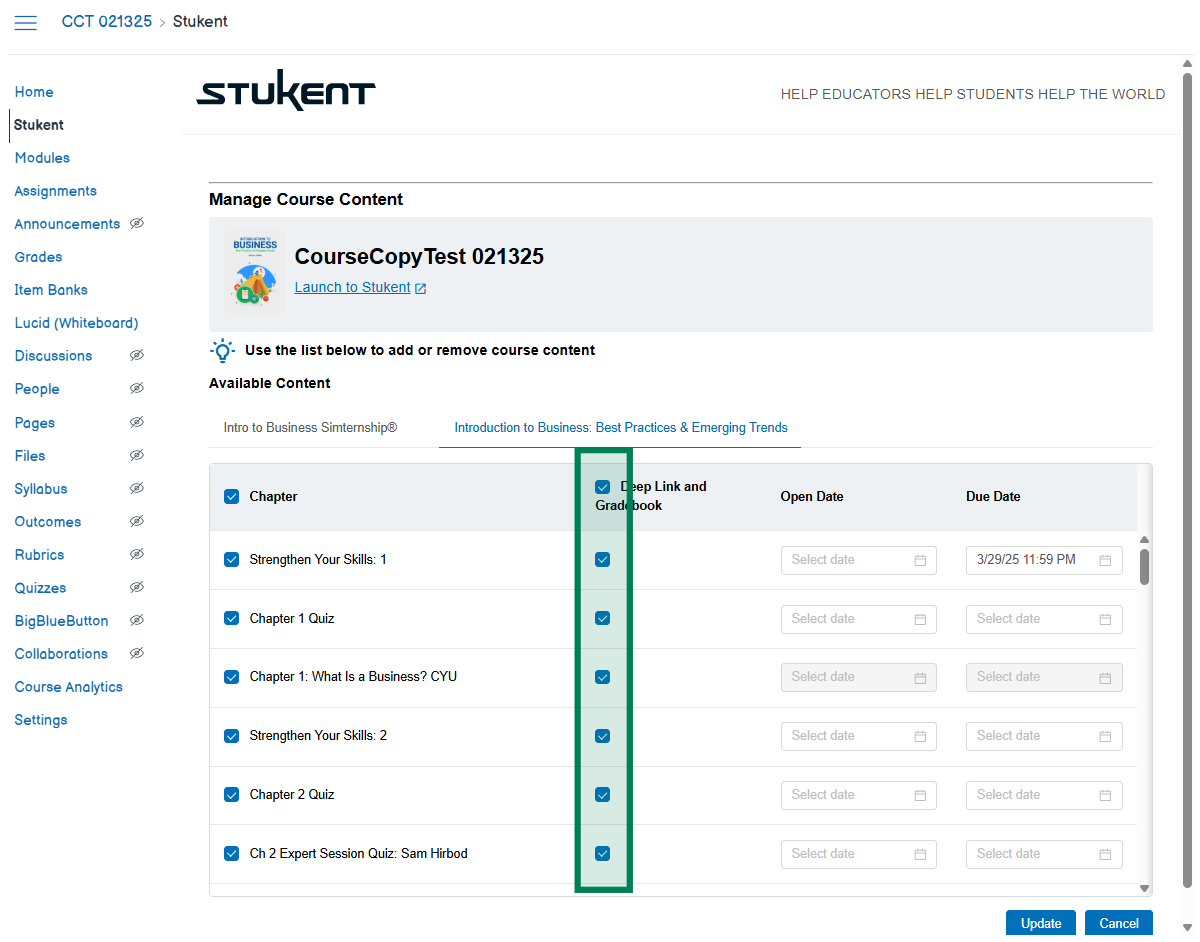Click the eye icon beside Discussions
The width and height of the screenshot is (1200, 942).
[x=137, y=356]
